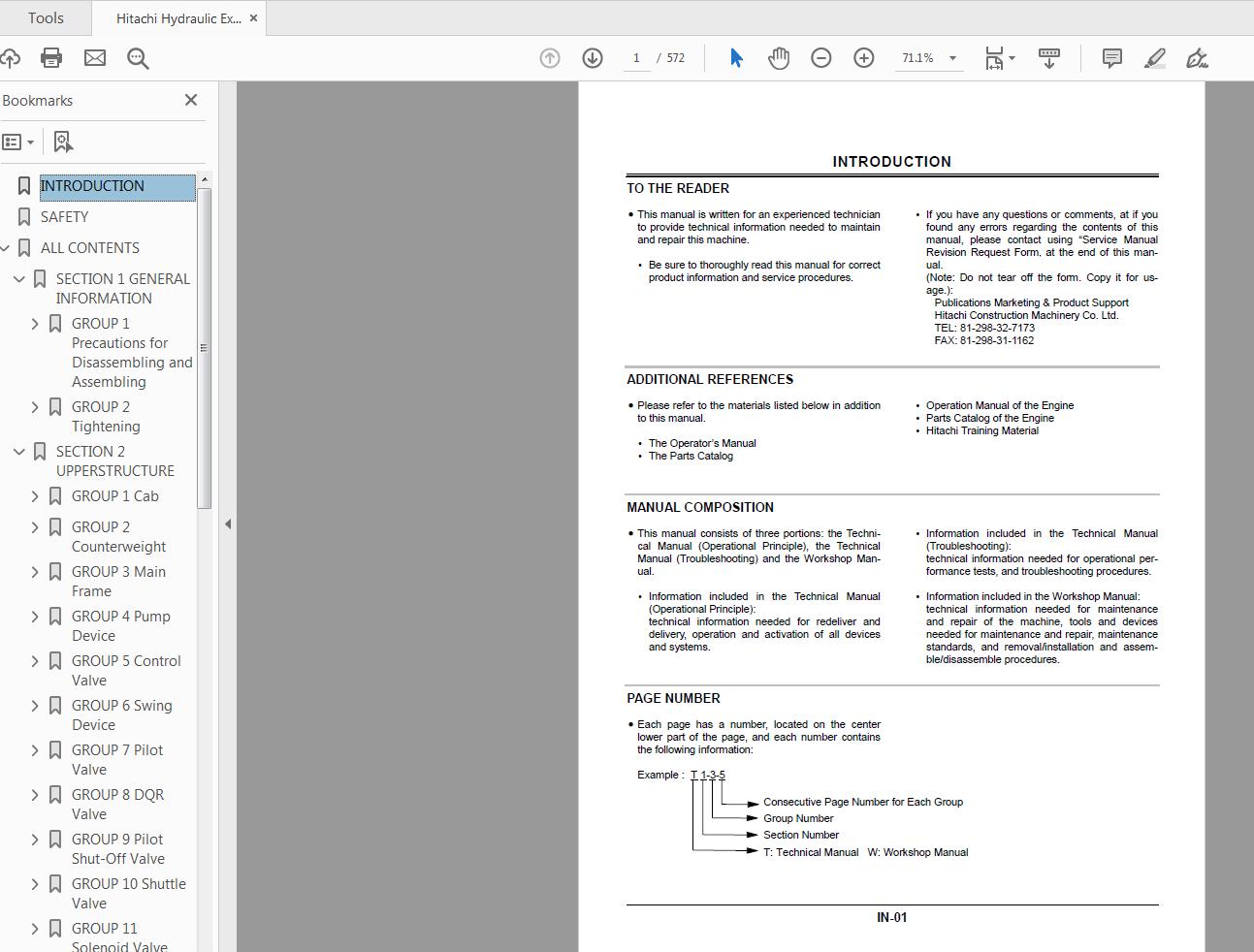
Task: Select the Highlight text tool
Action: click(1154, 58)
